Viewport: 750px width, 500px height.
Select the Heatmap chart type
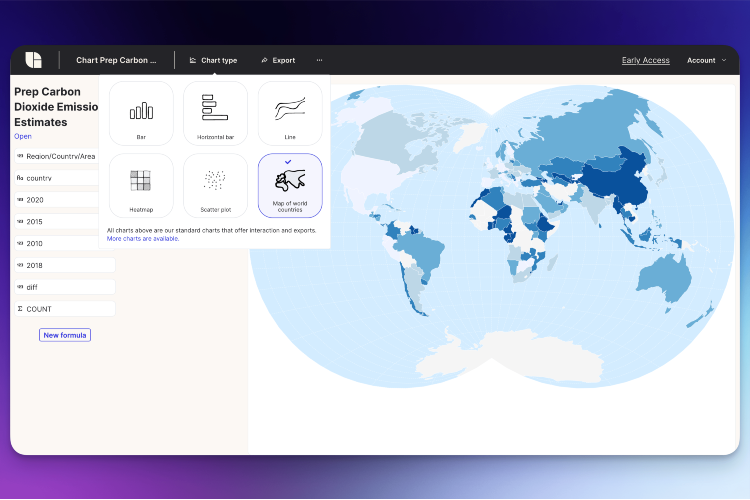pos(141,186)
